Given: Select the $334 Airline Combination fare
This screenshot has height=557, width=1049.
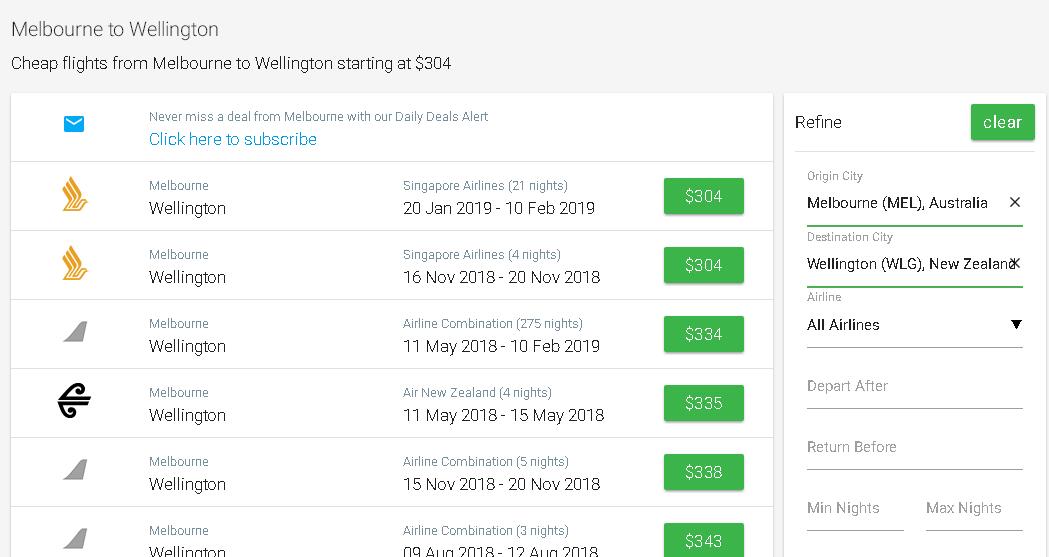Looking at the screenshot, I should [x=703, y=334].
